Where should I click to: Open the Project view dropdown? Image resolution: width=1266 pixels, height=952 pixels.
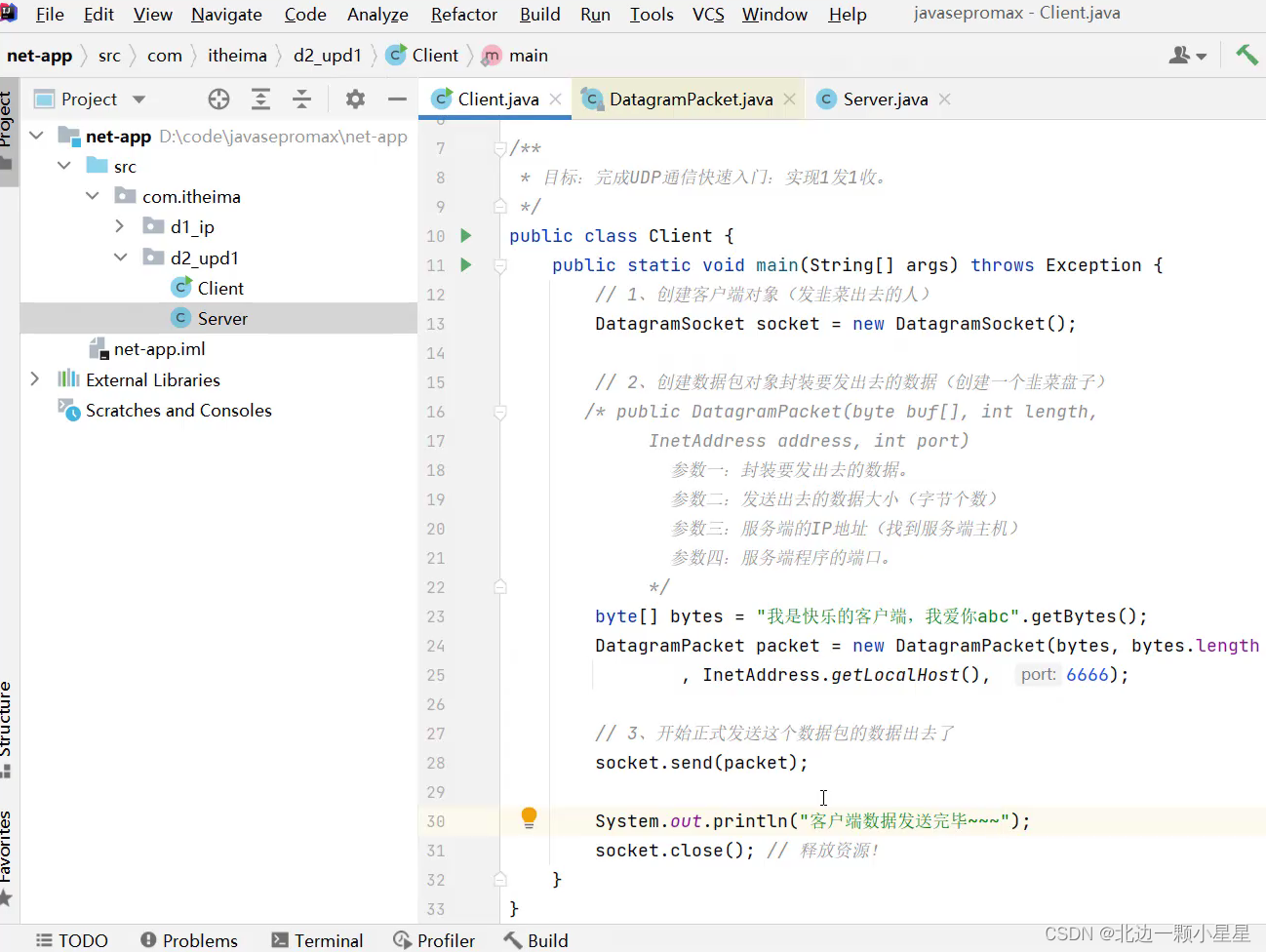(138, 99)
